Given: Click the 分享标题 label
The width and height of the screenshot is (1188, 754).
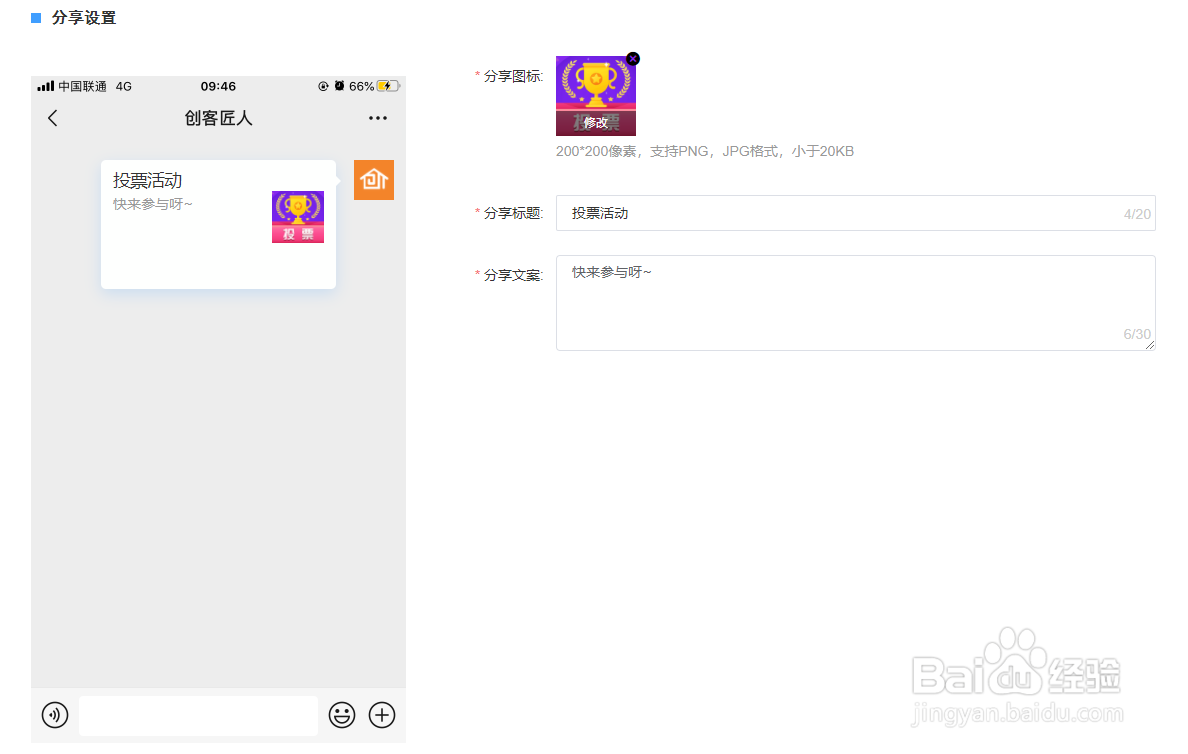Looking at the screenshot, I should pos(513,214).
